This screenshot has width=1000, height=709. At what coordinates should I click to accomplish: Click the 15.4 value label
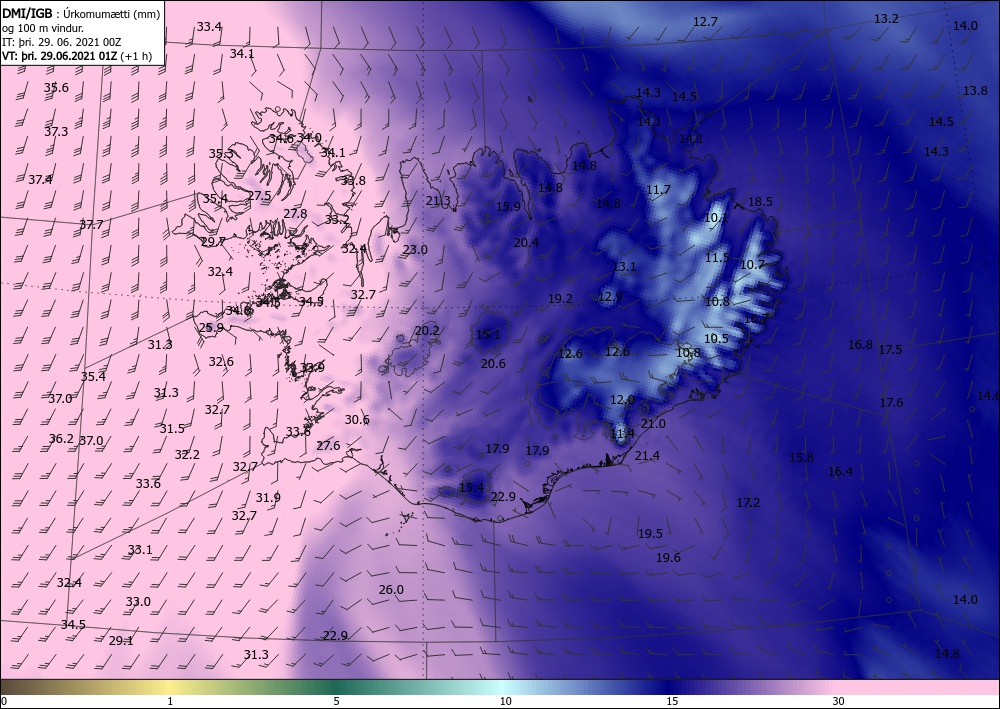click(x=471, y=488)
